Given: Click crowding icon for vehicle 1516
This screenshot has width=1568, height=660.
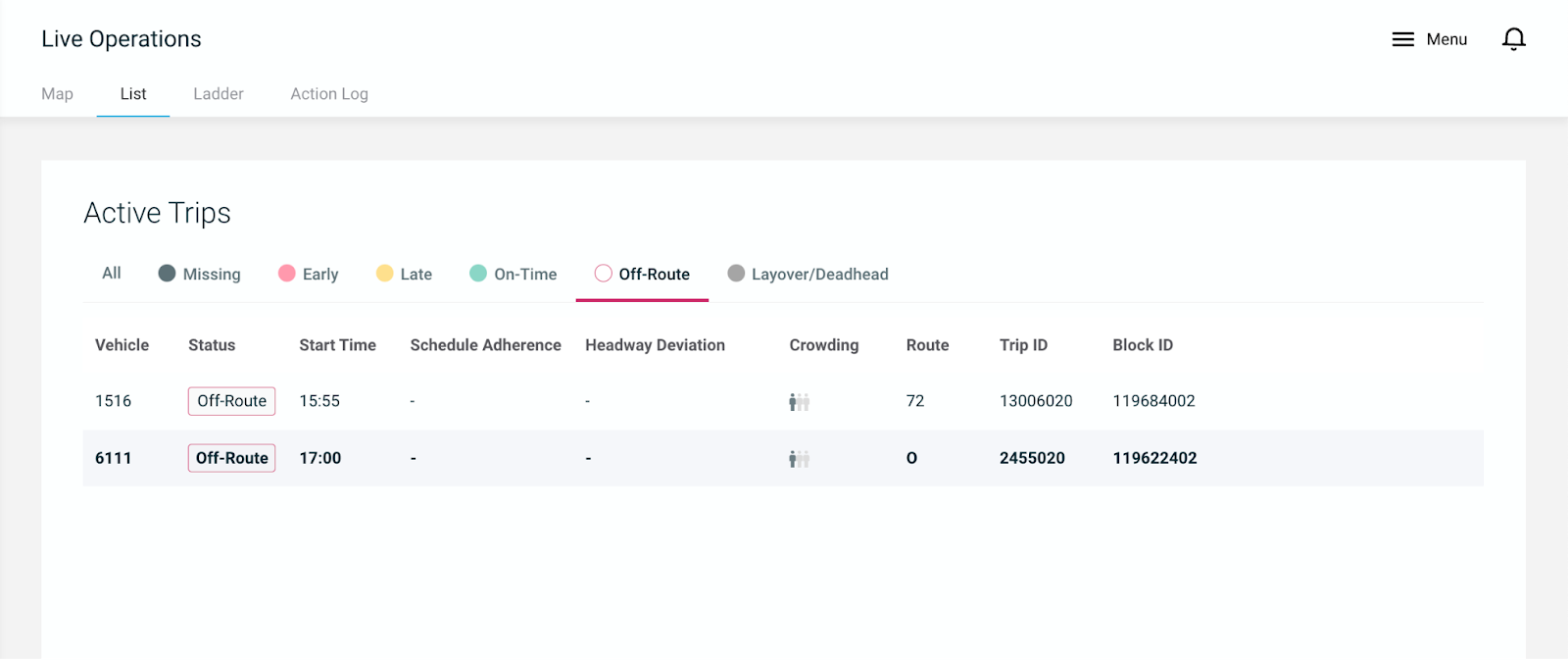Looking at the screenshot, I should pos(799,402).
